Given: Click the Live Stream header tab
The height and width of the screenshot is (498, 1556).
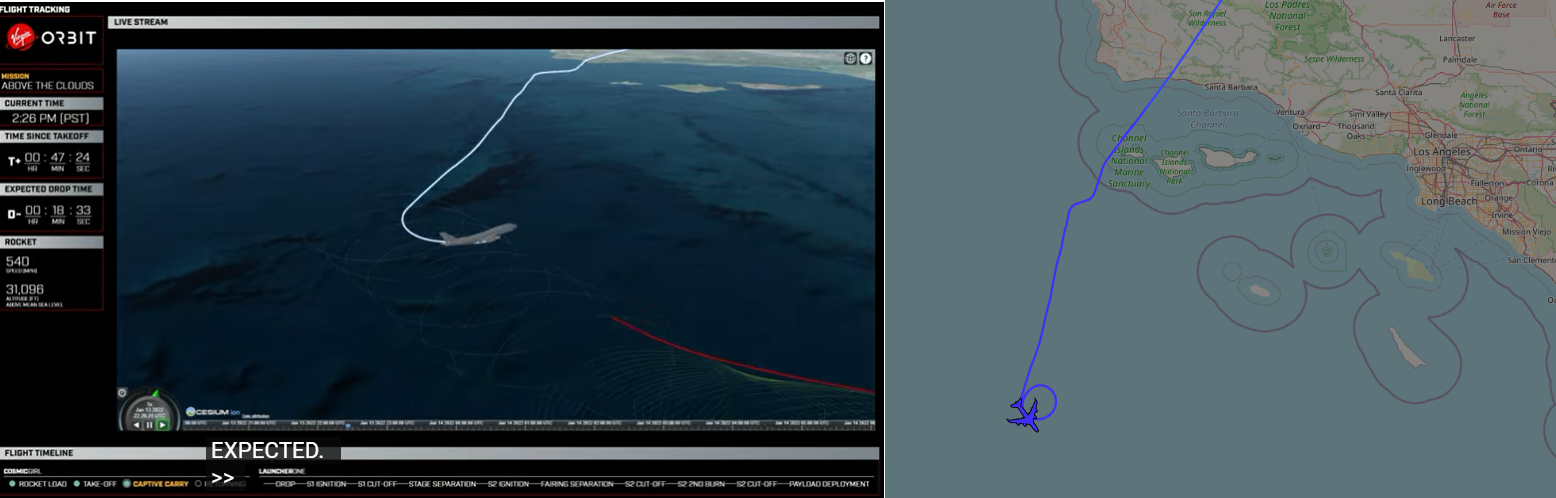Looking at the screenshot, I should click(141, 22).
